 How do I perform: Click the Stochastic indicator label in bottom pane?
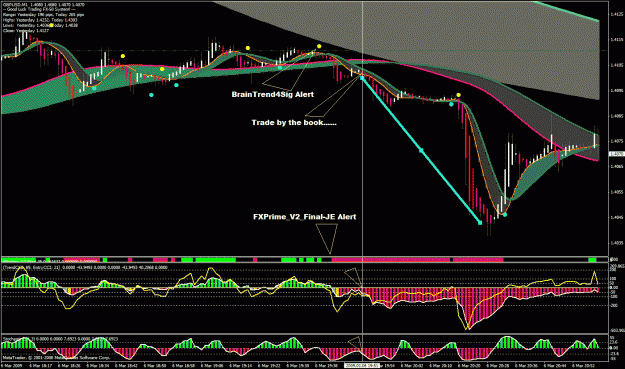tap(60, 339)
